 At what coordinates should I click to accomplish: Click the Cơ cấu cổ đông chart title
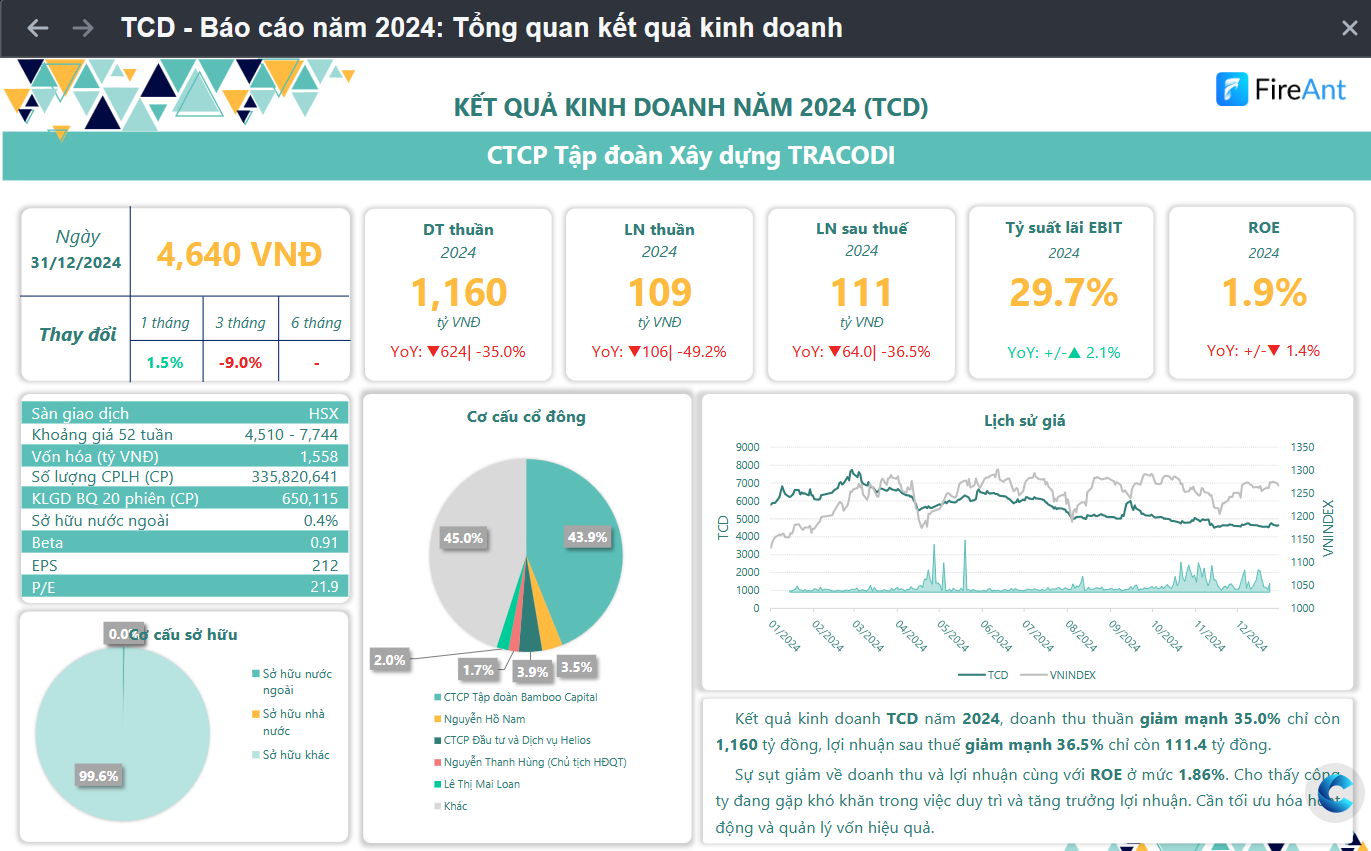point(526,417)
